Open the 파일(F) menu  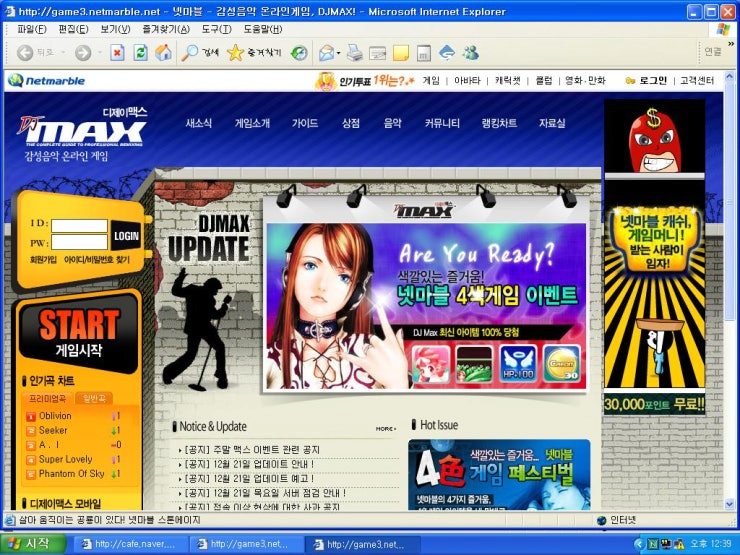(x=32, y=29)
